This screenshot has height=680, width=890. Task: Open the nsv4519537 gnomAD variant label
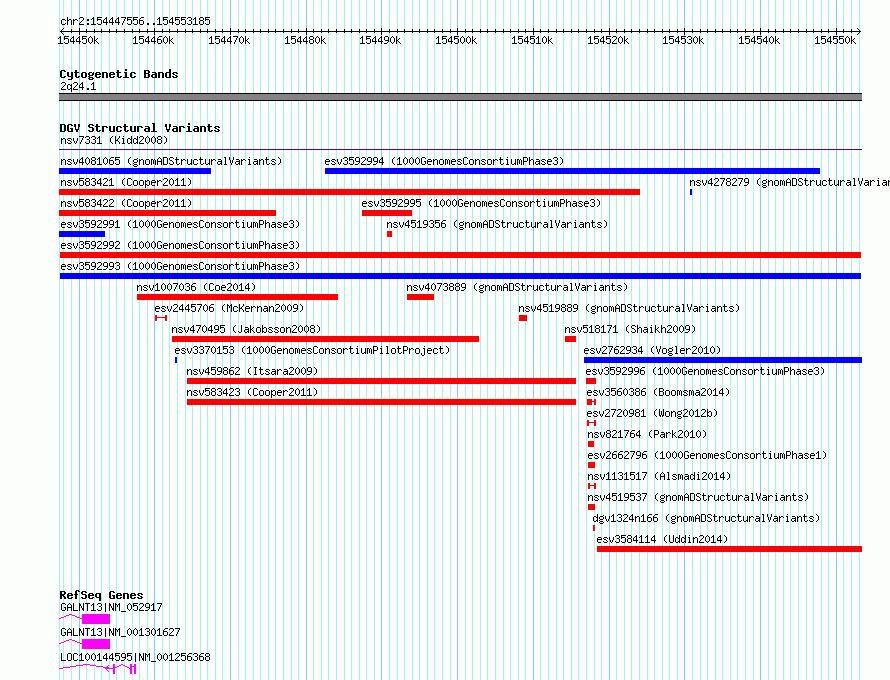coord(698,497)
